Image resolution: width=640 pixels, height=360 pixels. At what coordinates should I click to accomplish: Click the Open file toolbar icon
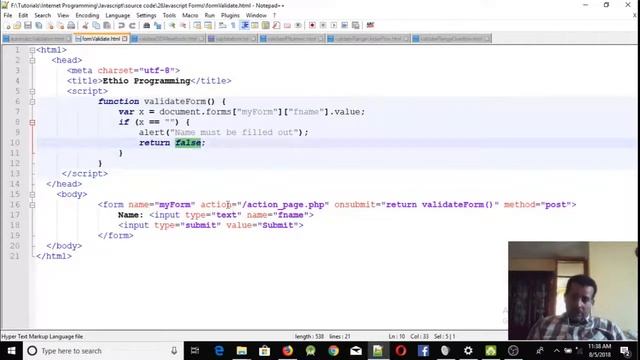coord(17,25)
